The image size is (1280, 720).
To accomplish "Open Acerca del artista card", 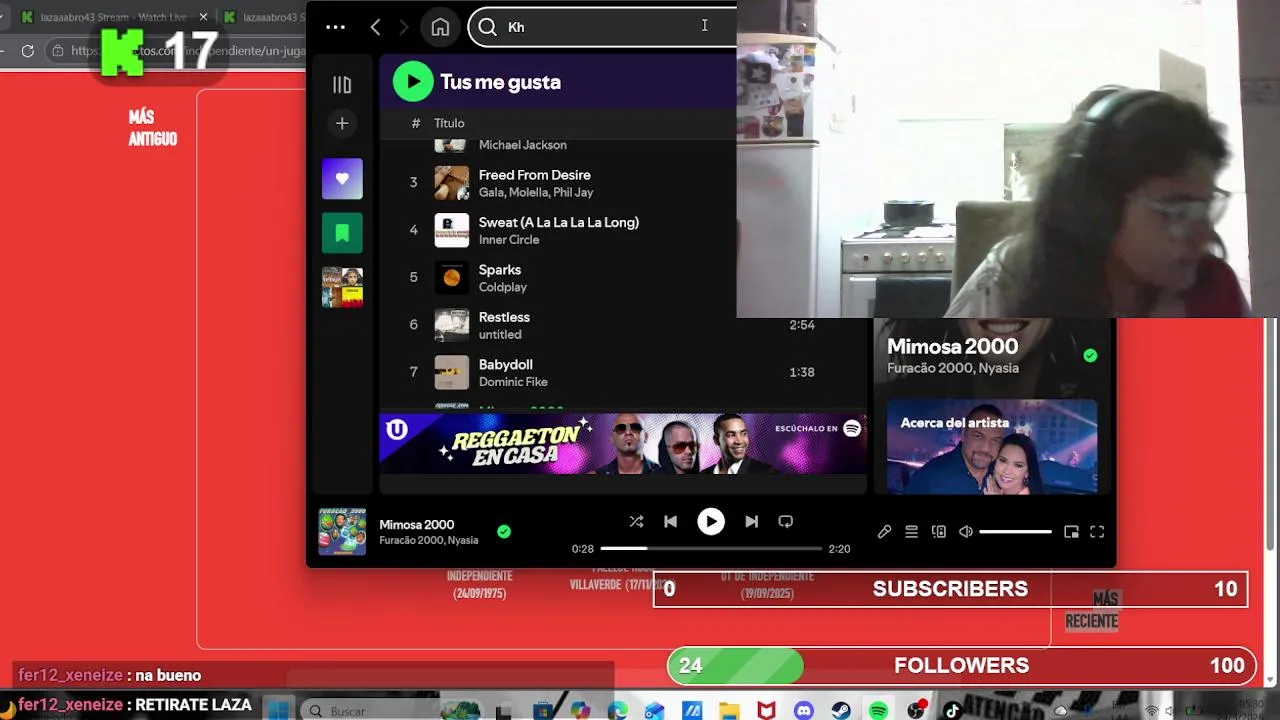I will (x=992, y=447).
